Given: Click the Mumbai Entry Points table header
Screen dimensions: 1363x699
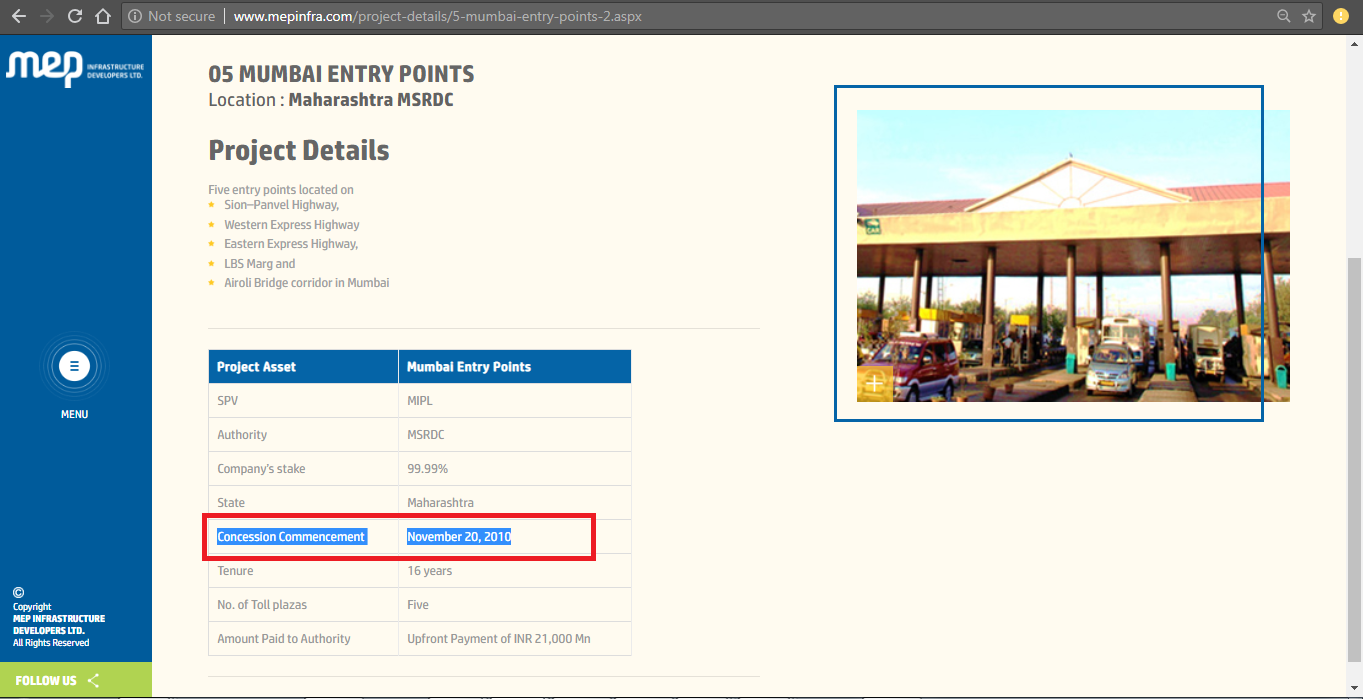Looking at the screenshot, I should [x=515, y=366].
